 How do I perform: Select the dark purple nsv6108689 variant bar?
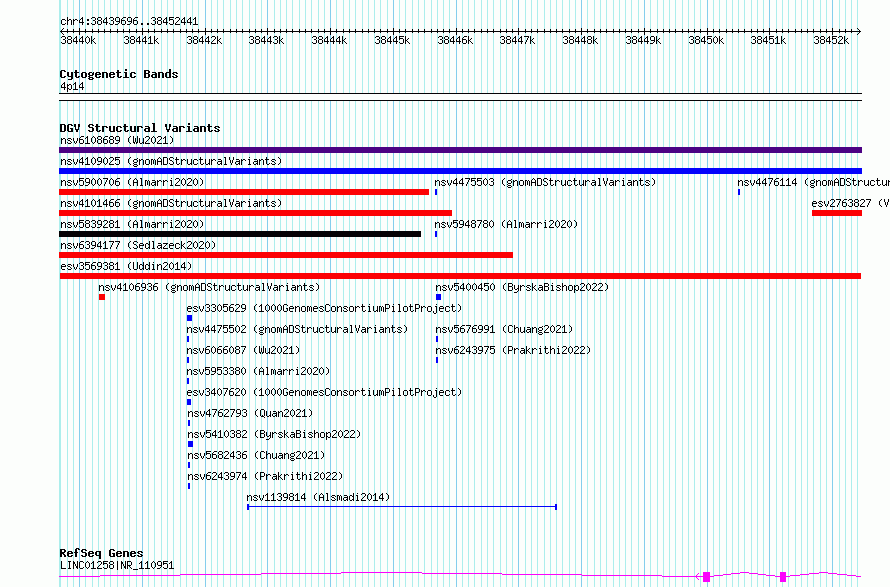tap(460, 150)
